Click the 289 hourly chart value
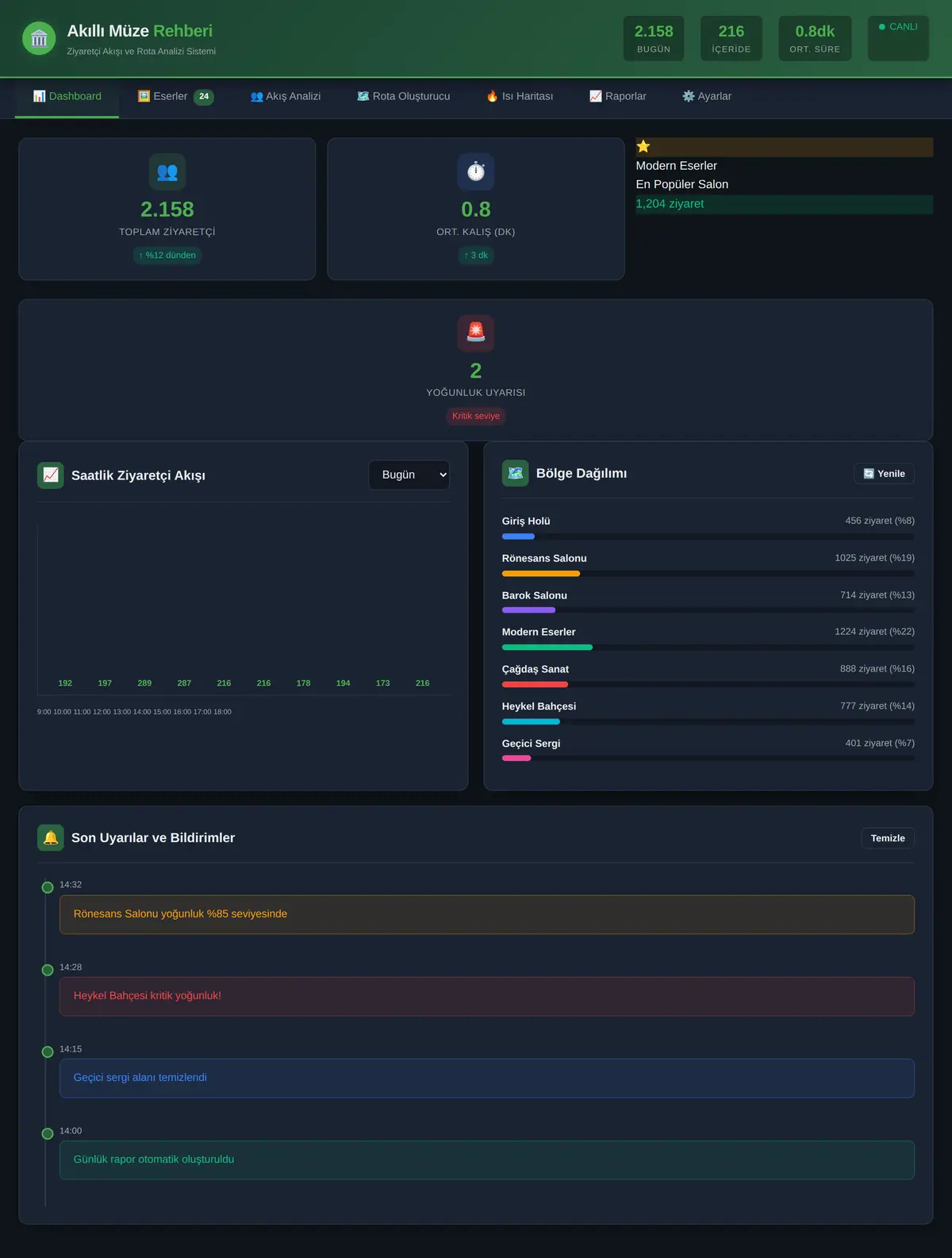952x1258 pixels. (144, 683)
